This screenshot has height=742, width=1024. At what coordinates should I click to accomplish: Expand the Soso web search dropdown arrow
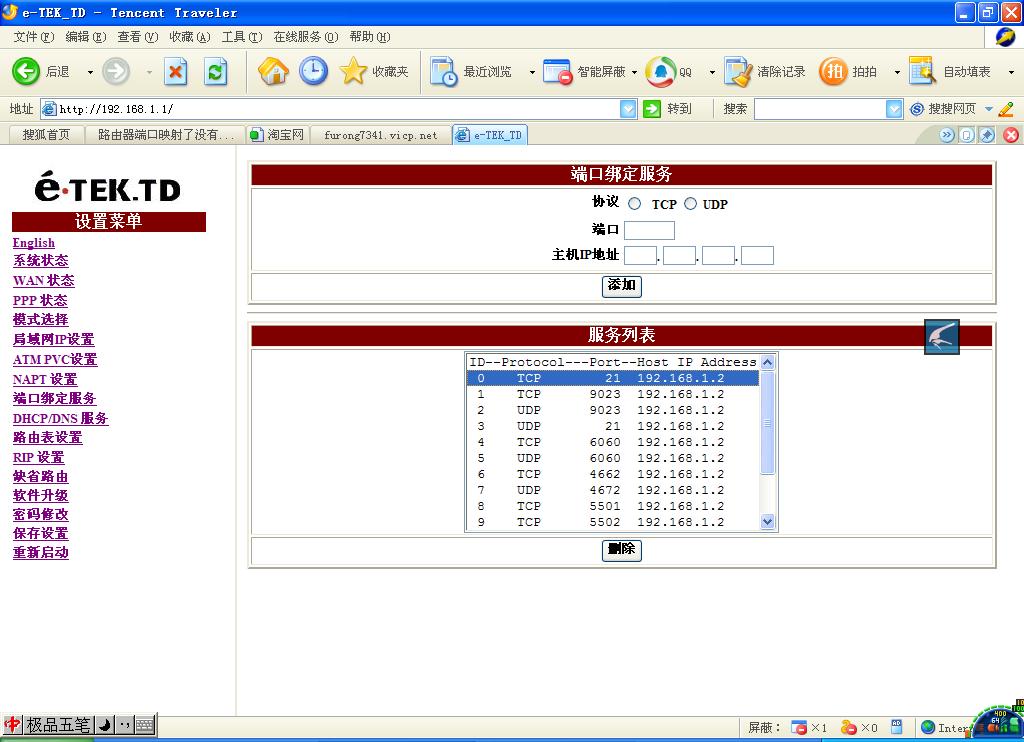(989, 109)
